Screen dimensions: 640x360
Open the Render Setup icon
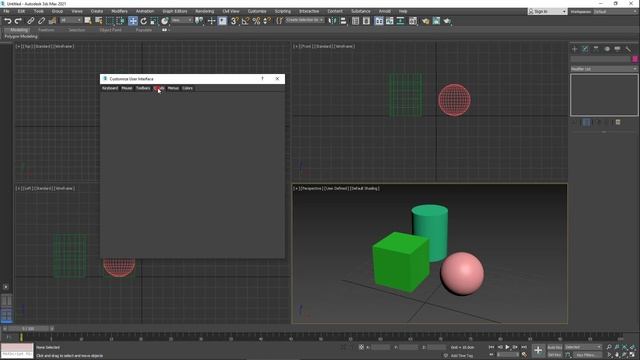pos(425,21)
